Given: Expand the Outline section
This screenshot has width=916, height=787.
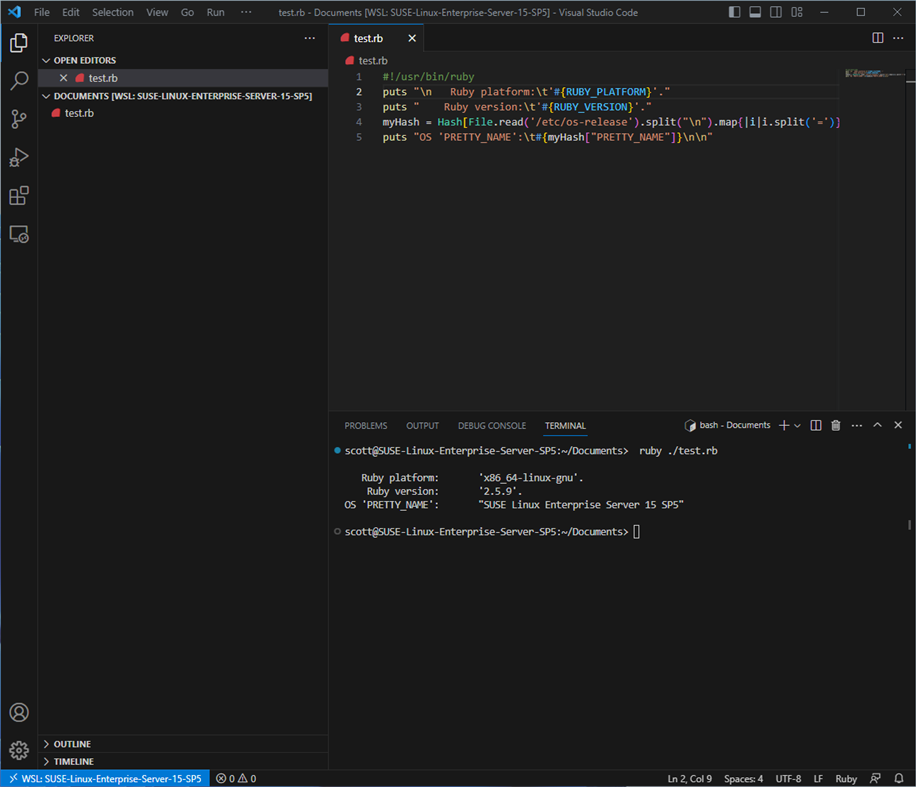Looking at the screenshot, I should coord(72,744).
